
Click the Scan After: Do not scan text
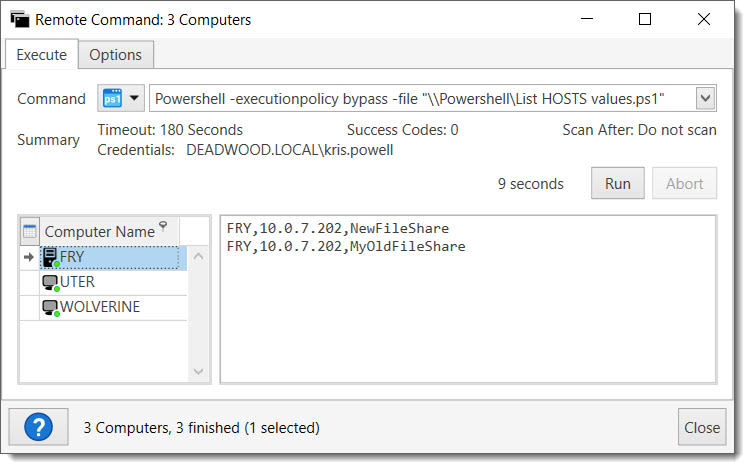point(639,130)
